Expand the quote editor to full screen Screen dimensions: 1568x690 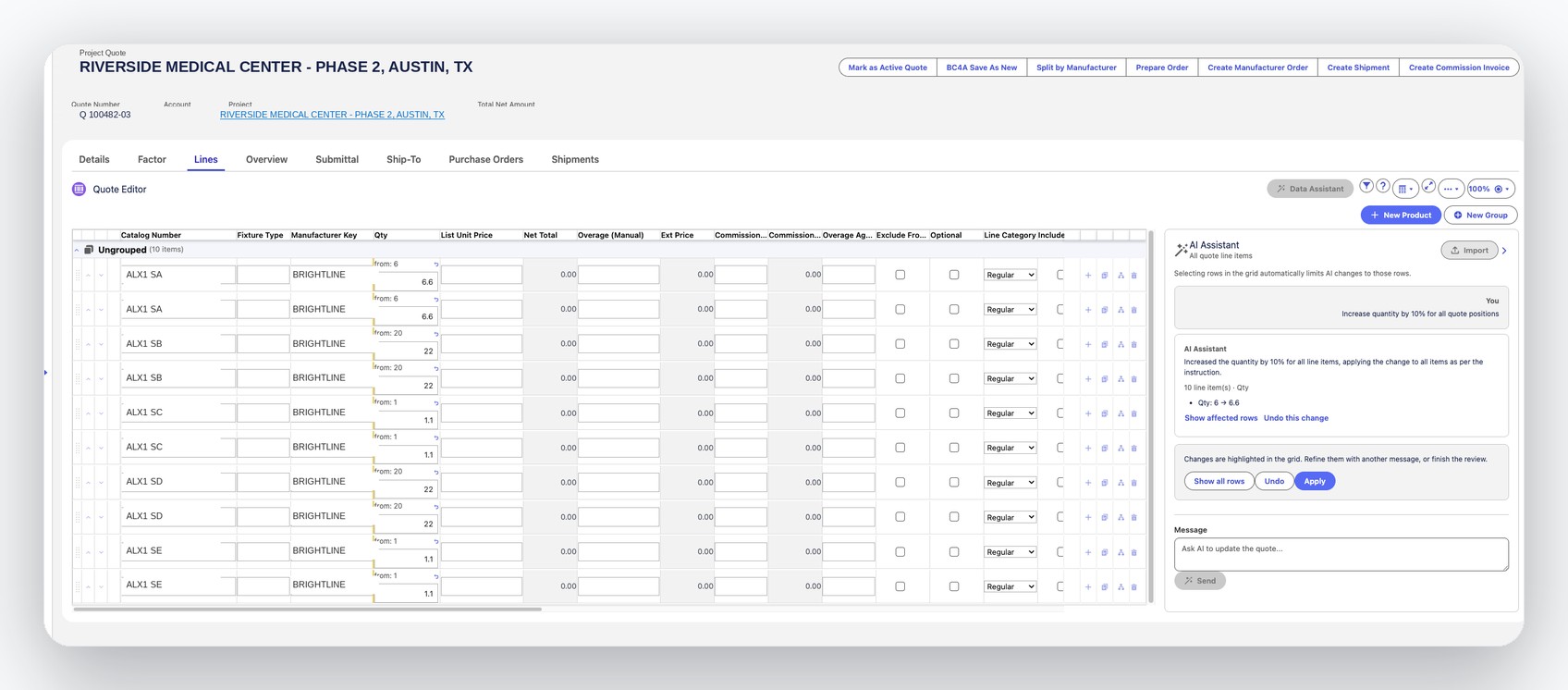[1428, 187]
